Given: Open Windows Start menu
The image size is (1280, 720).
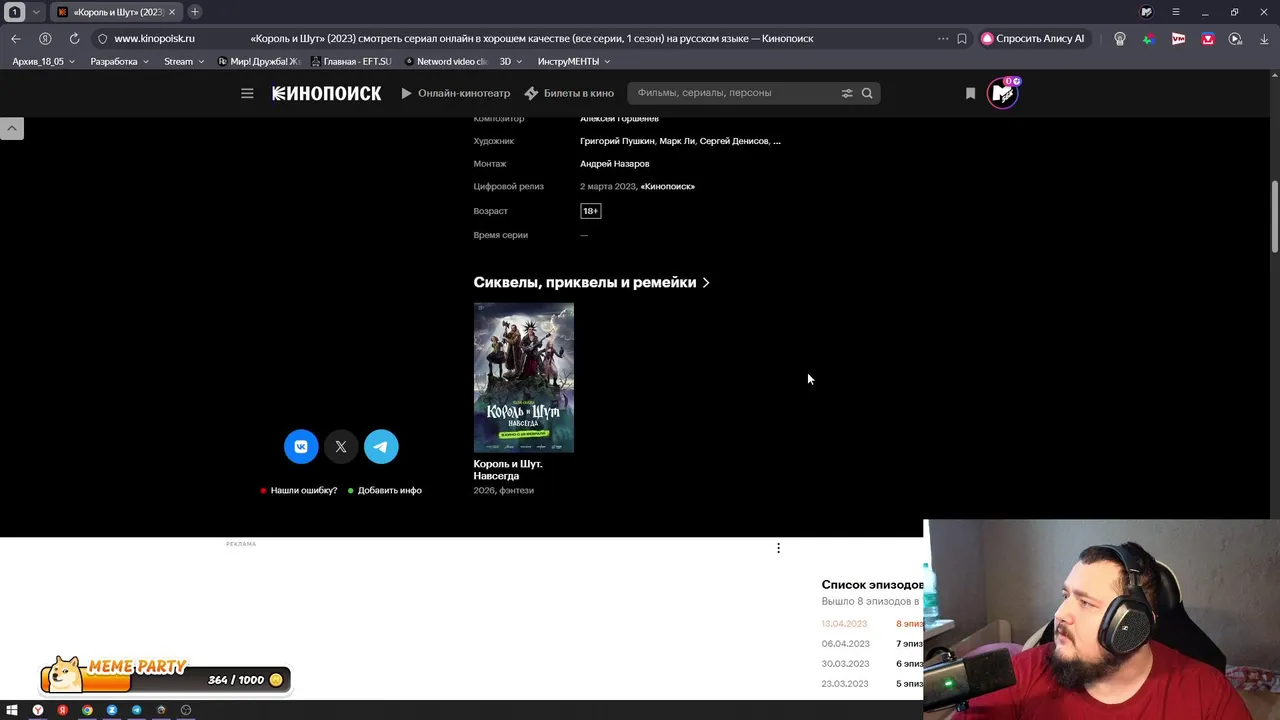Looking at the screenshot, I should coord(12,710).
